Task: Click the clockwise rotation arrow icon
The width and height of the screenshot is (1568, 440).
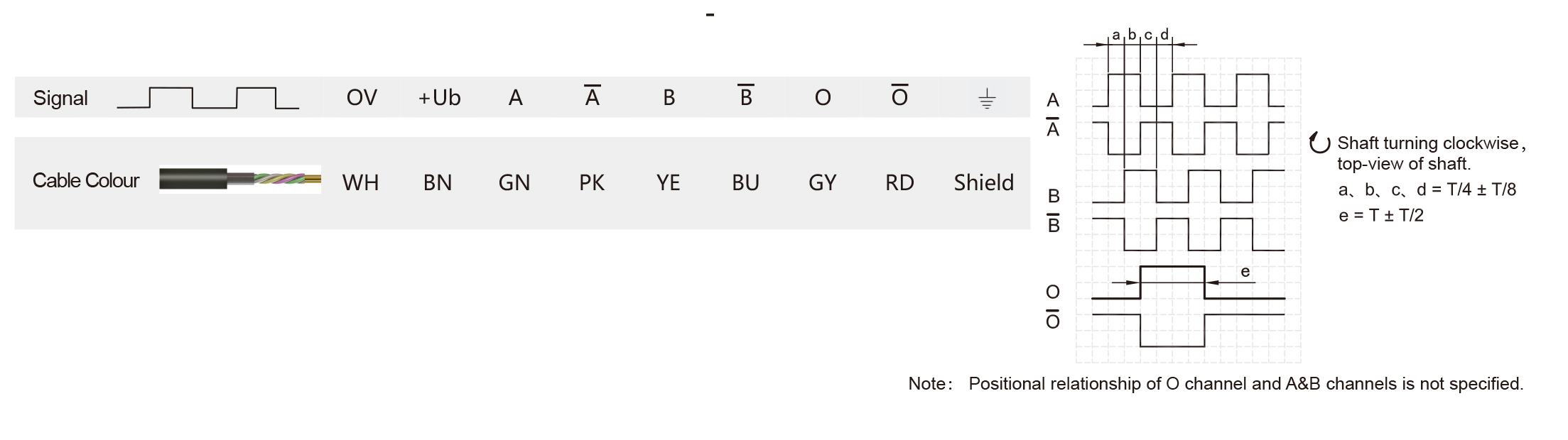Action: [1319, 143]
